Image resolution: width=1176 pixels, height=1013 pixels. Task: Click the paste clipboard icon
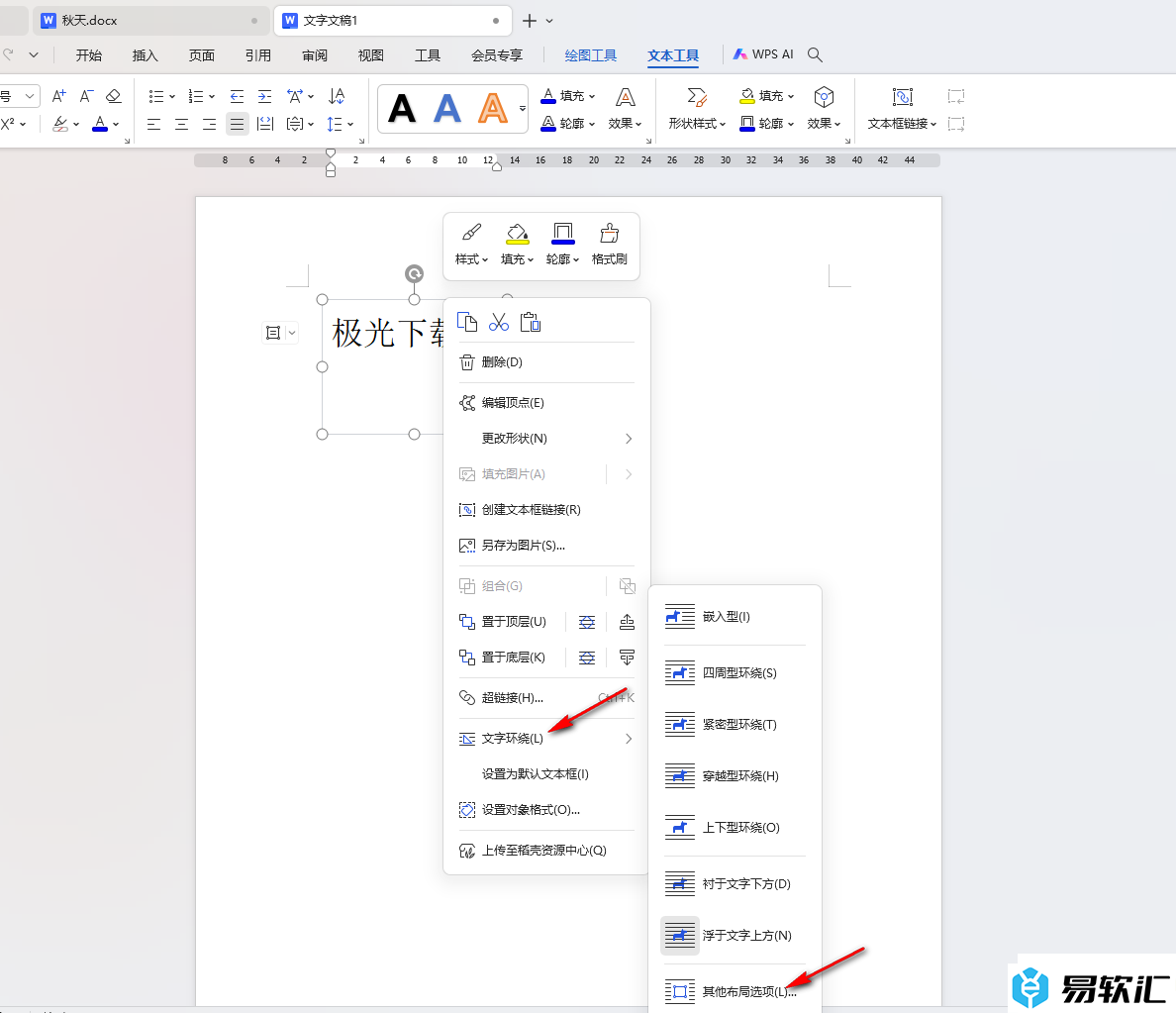pos(531,322)
